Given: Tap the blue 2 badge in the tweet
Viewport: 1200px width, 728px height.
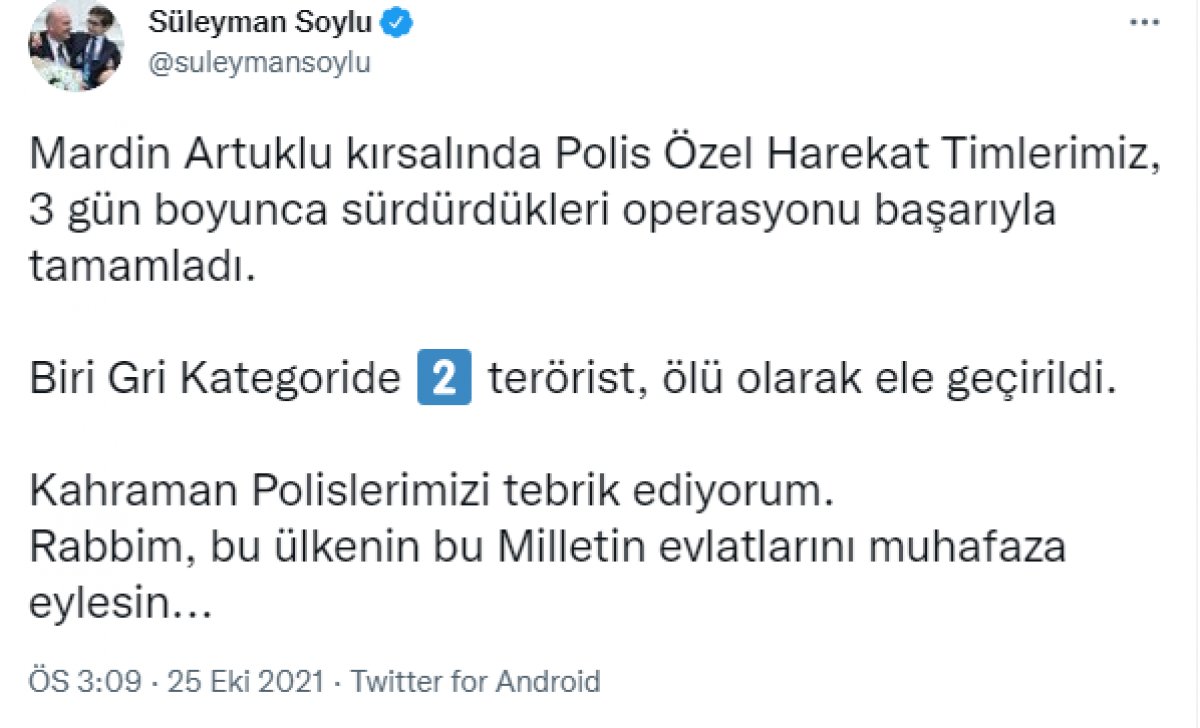Looking at the screenshot, I should (x=447, y=378).
